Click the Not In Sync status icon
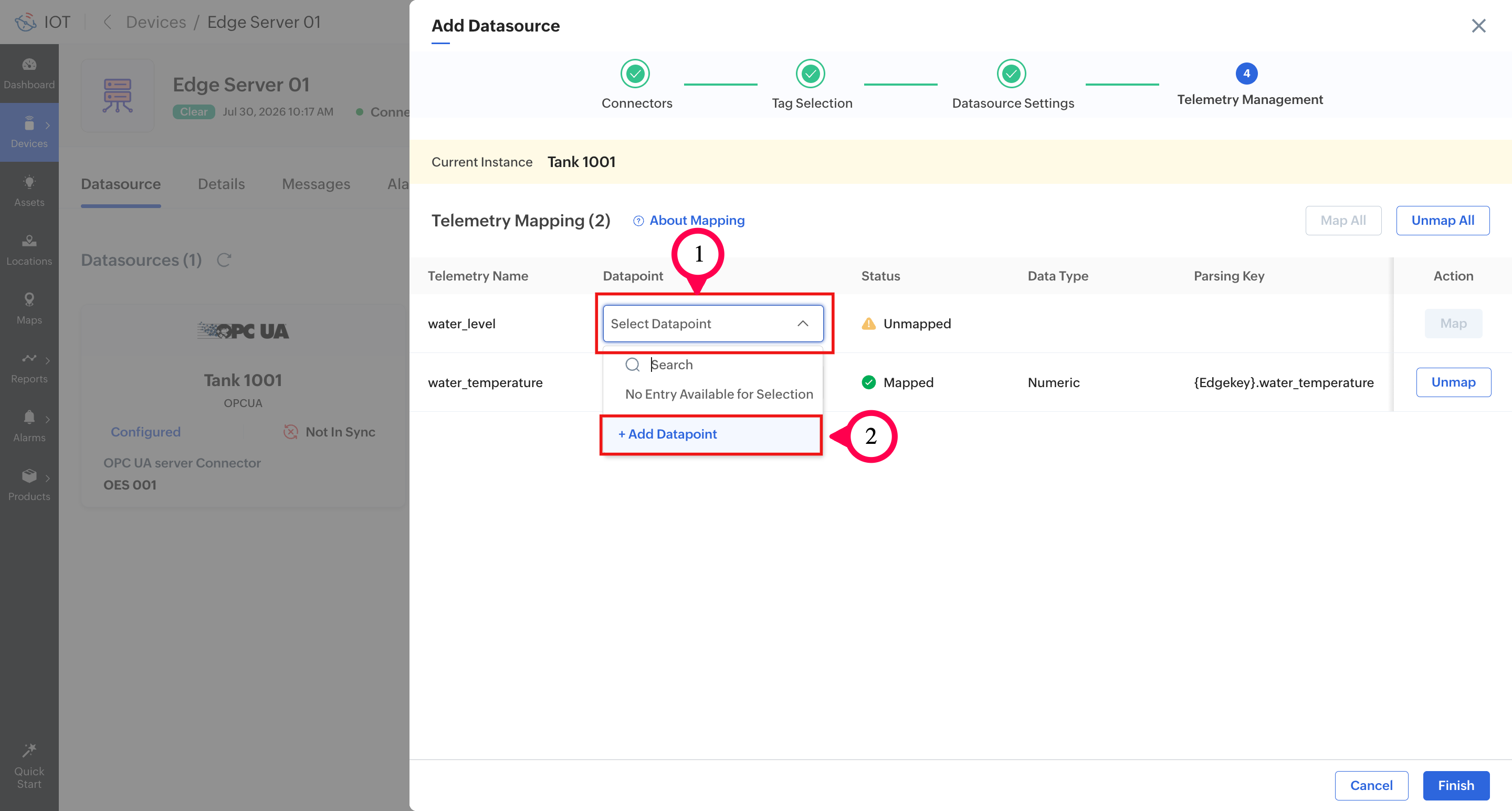Image resolution: width=1512 pixels, height=811 pixels. pos(290,432)
